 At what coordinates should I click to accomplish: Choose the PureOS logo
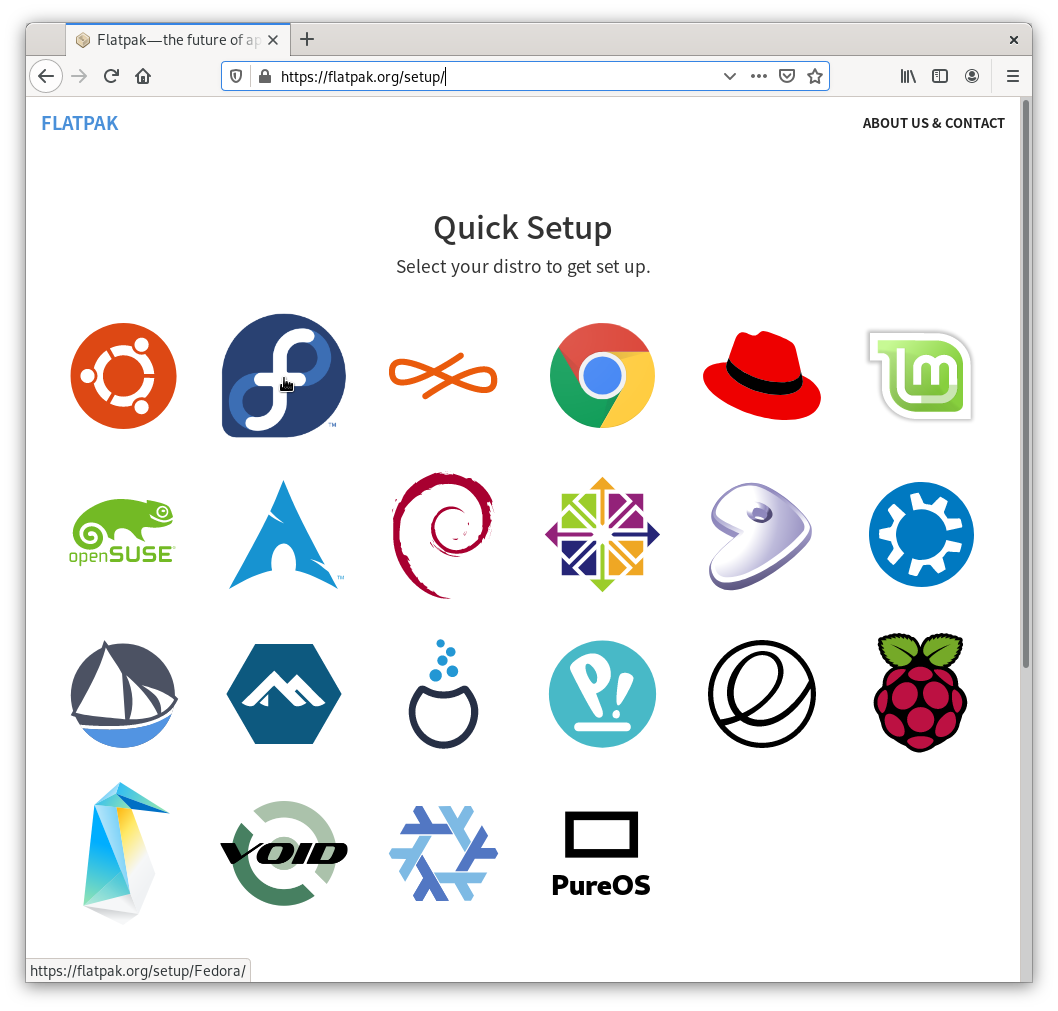click(x=601, y=854)
